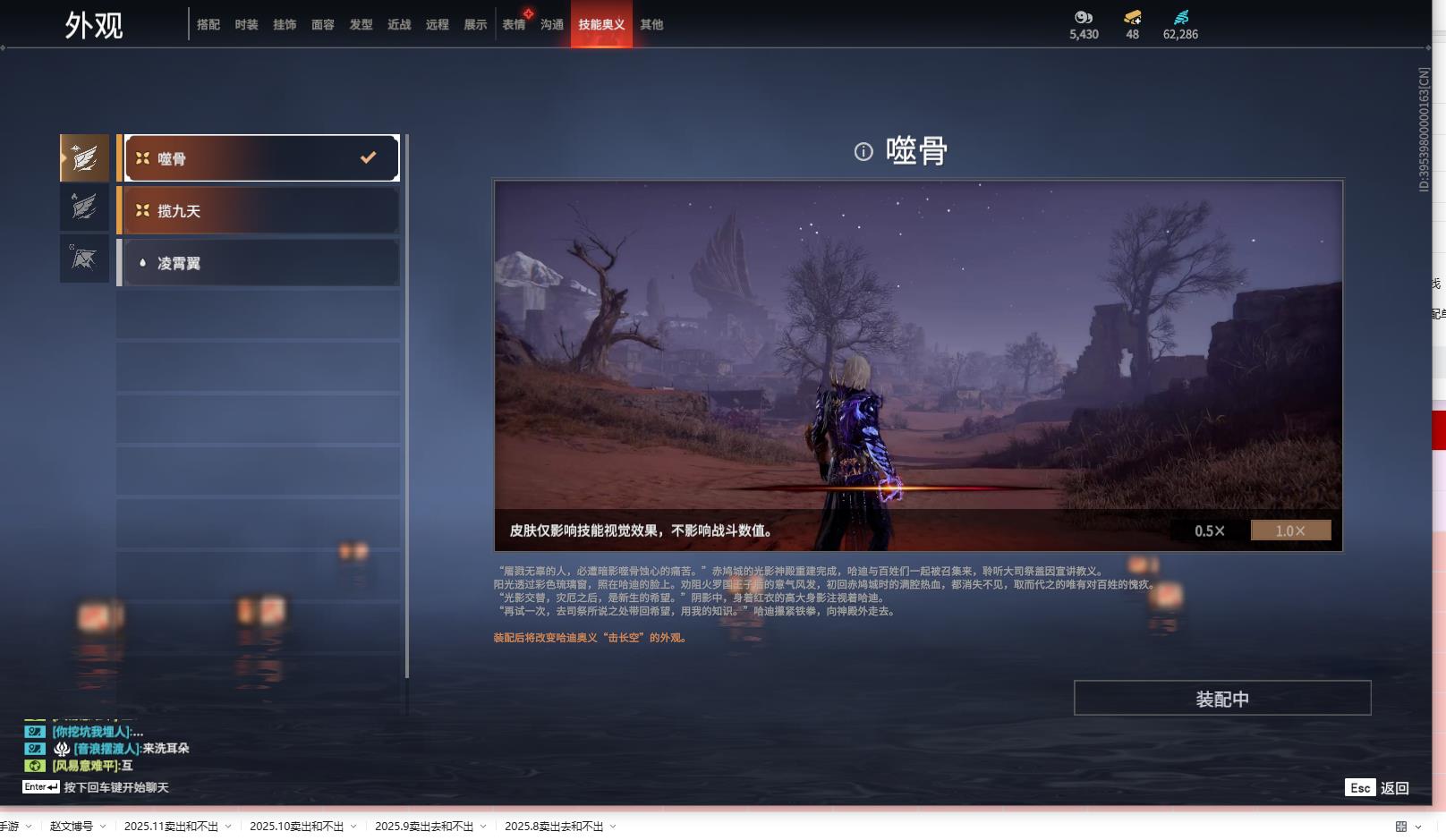Switch to the 2025.10卖出和不出 sheet tab

(x=296, y=827)
